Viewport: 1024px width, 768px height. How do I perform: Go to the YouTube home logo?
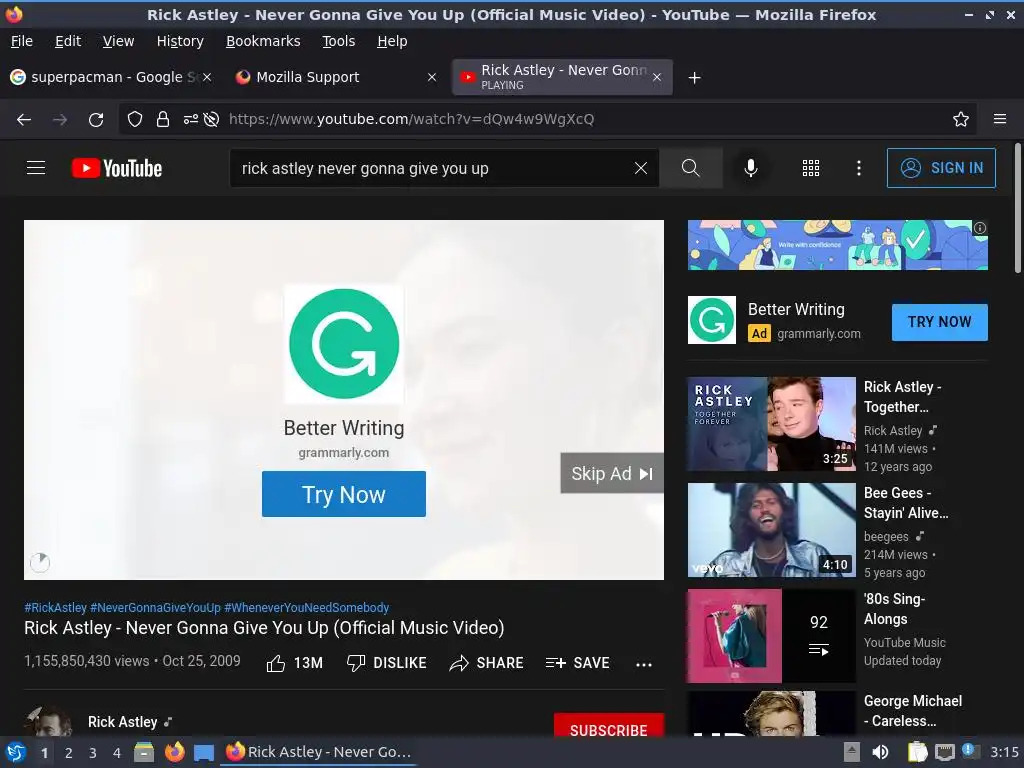[x=117, y=168]
